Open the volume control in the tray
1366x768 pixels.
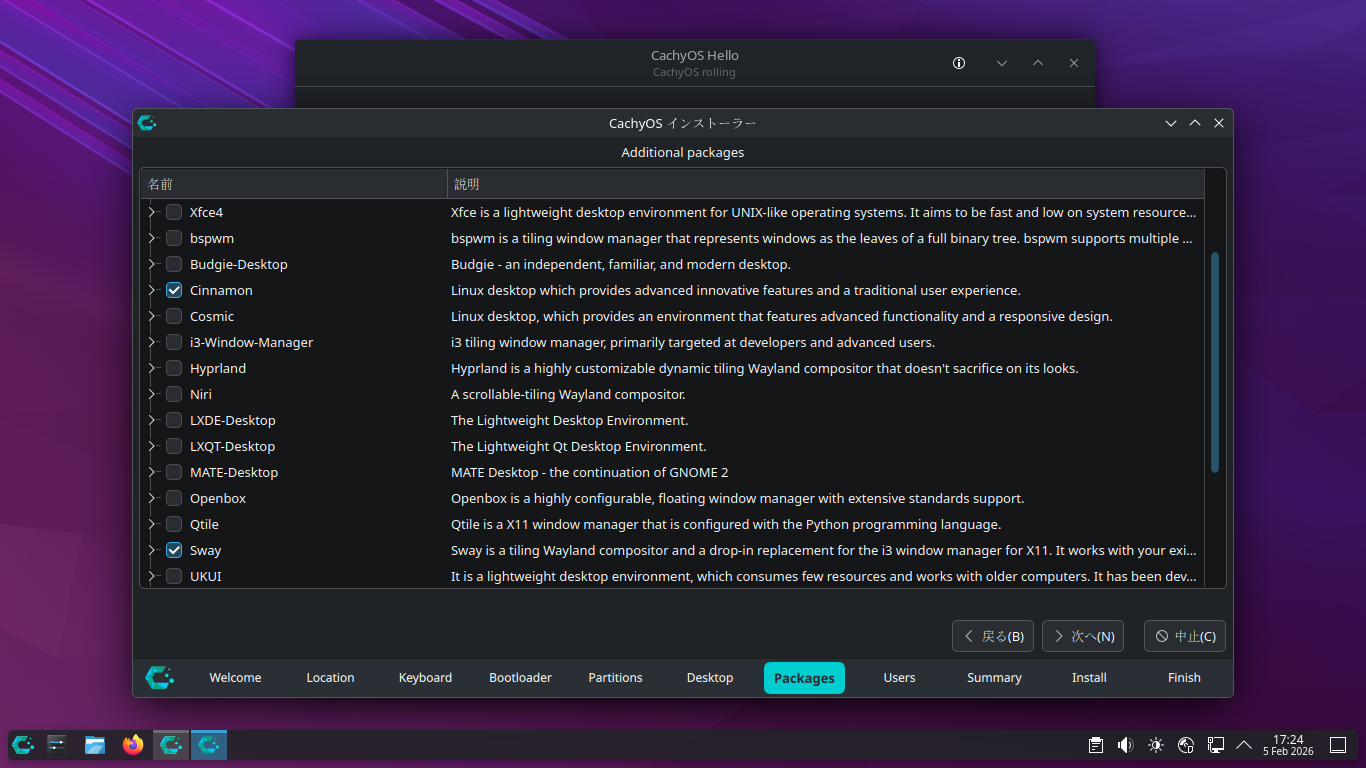(1125, 745)
